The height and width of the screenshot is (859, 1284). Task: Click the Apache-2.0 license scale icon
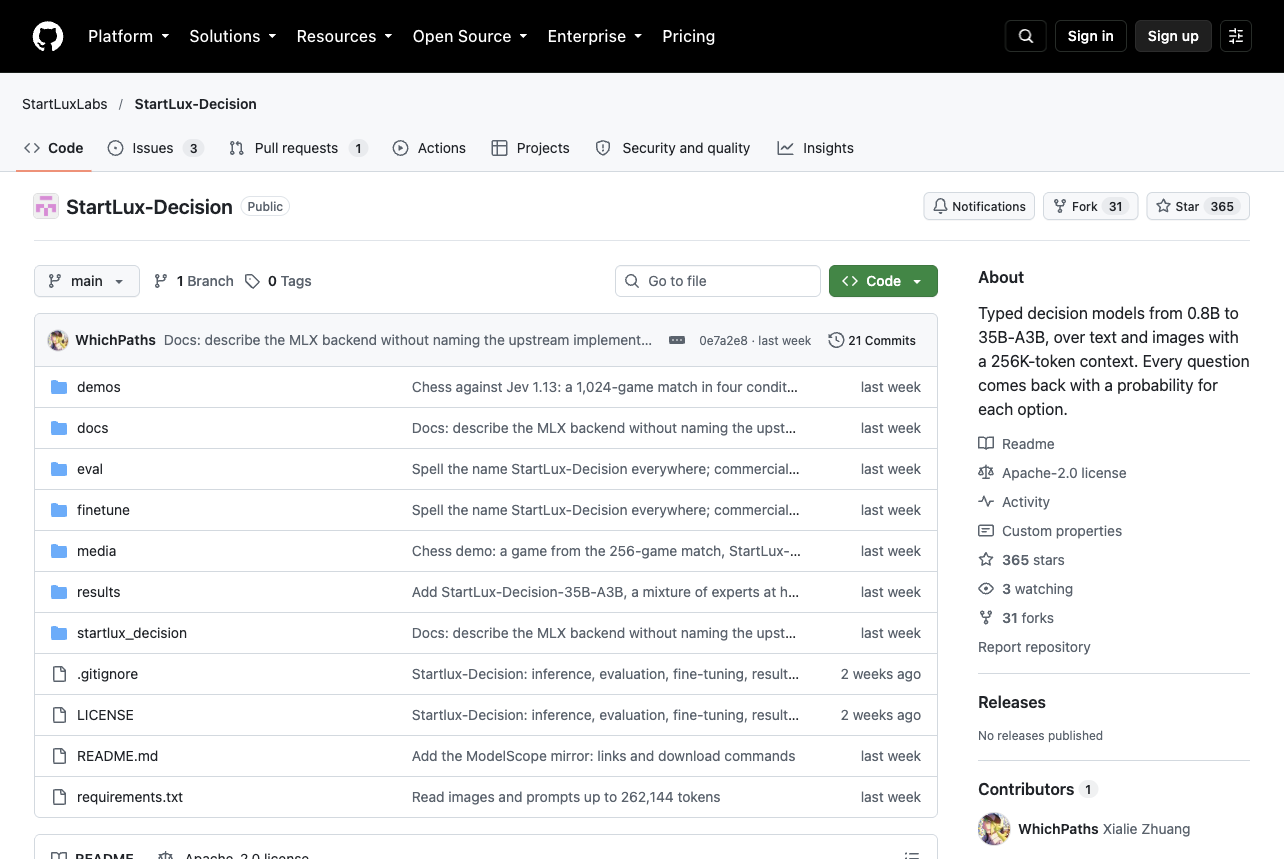[x=986, y=473]
